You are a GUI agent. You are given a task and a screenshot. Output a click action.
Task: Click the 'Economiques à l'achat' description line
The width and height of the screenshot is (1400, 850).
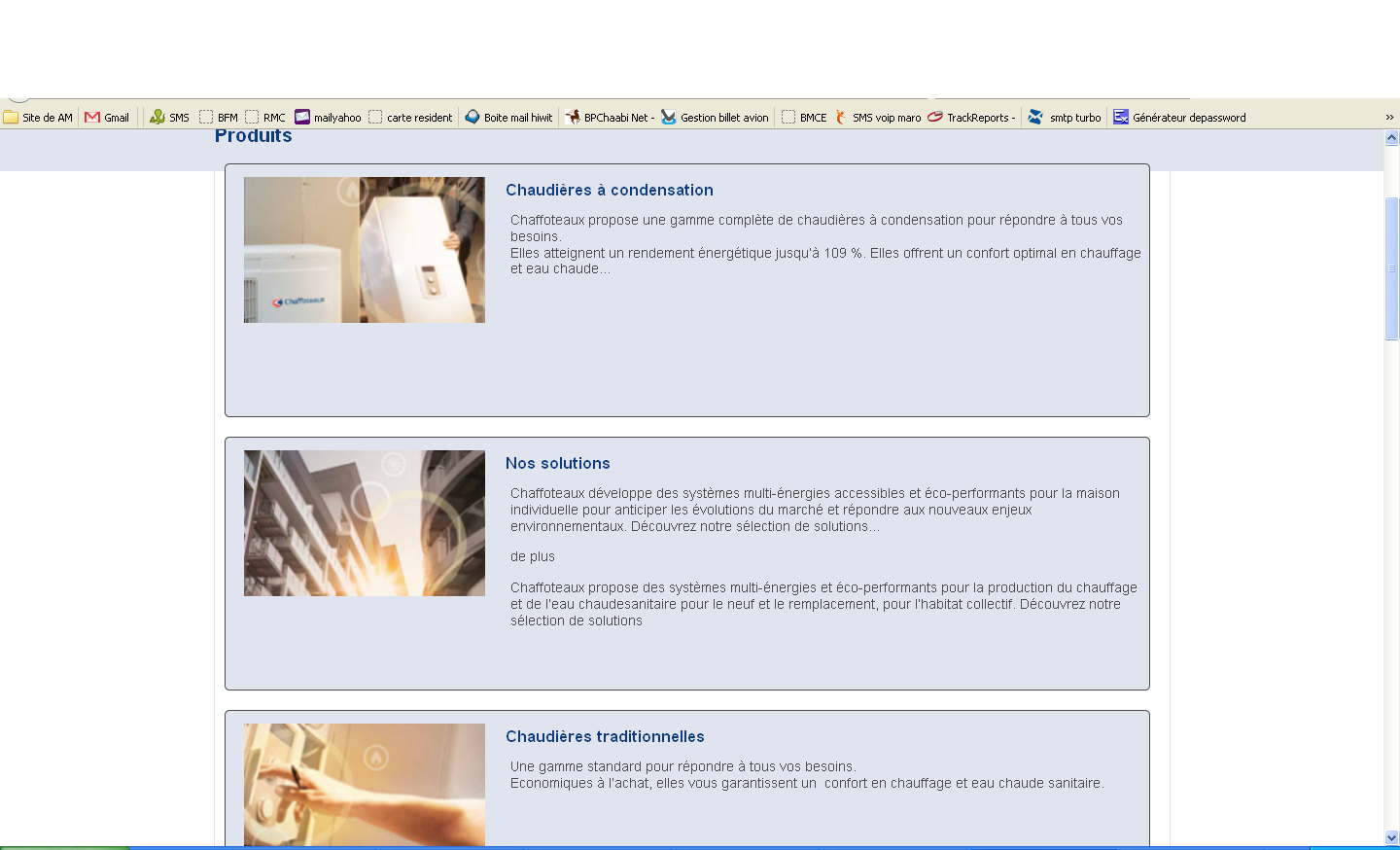coord(807,783)
